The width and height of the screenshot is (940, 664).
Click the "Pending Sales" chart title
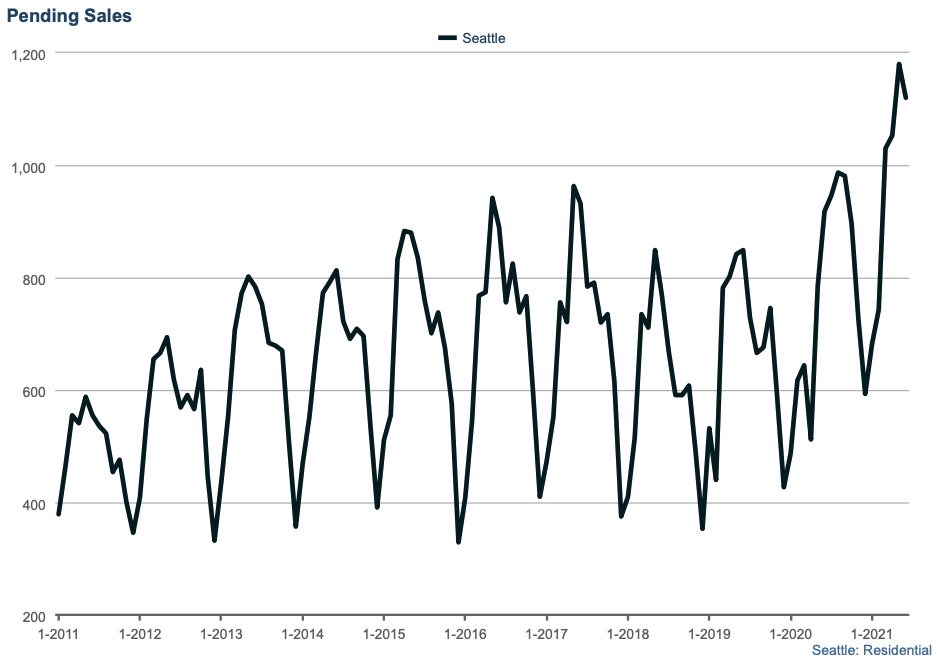pos(69,16)
